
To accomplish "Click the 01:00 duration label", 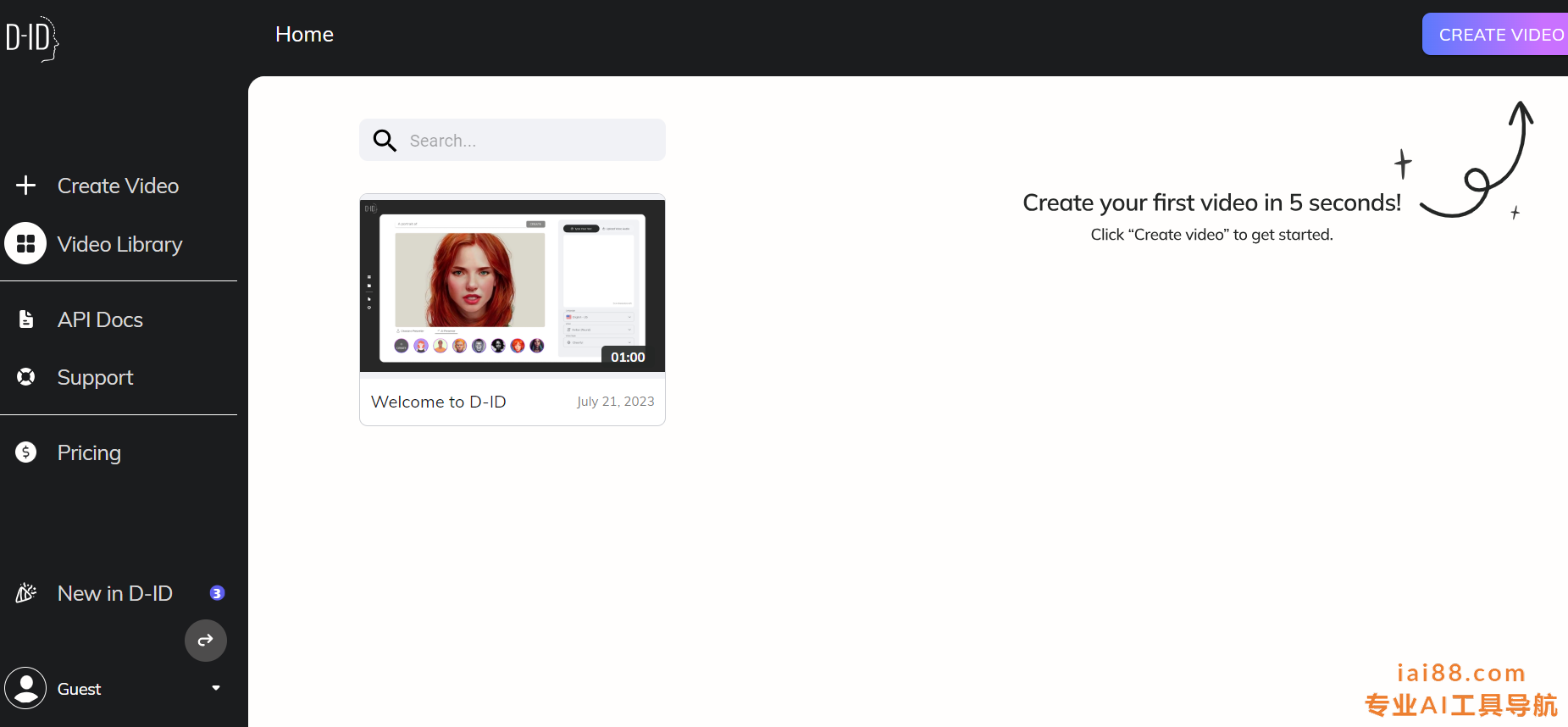I will 628,357.
